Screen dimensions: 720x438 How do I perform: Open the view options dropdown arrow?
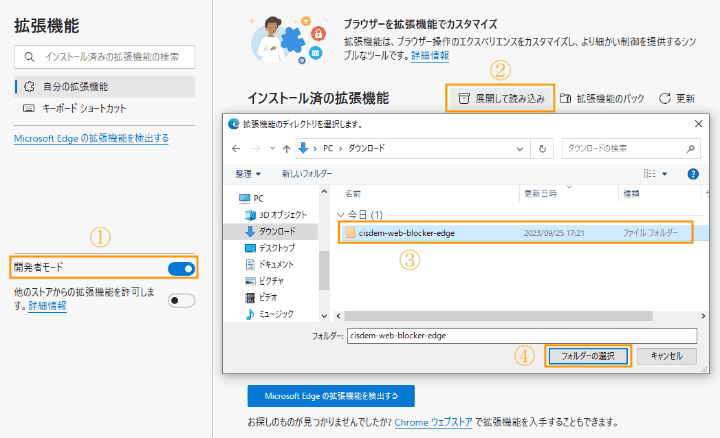tap(664, 174)
